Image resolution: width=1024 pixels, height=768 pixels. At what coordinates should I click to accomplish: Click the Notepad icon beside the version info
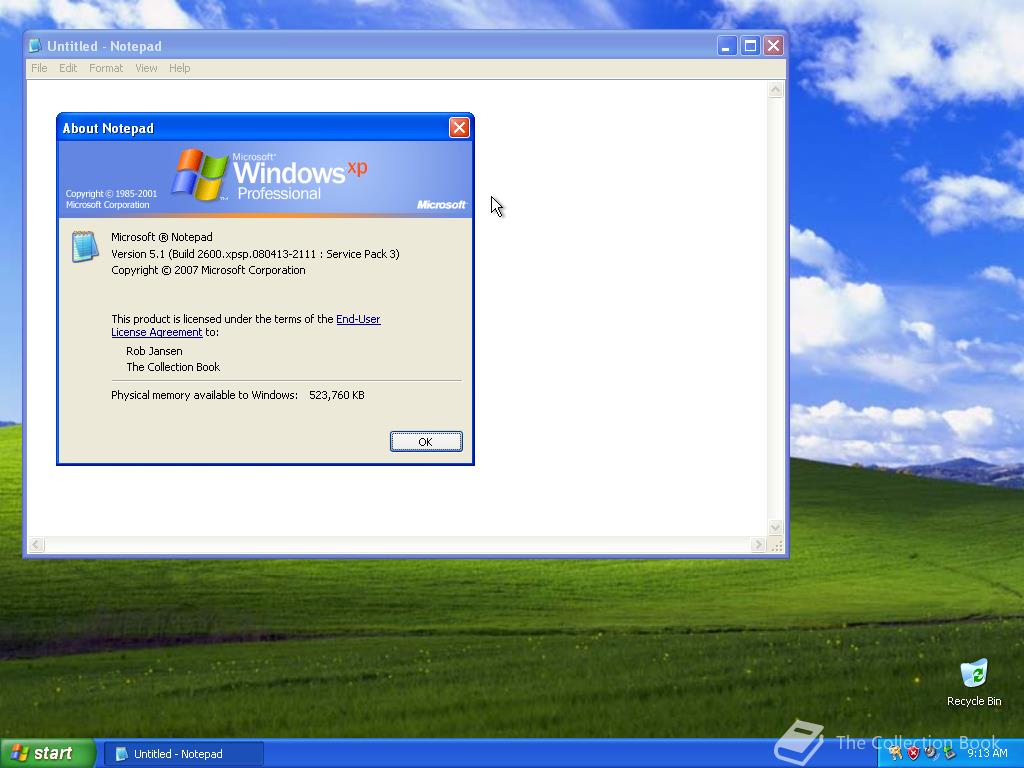click(x=85, y=246)
